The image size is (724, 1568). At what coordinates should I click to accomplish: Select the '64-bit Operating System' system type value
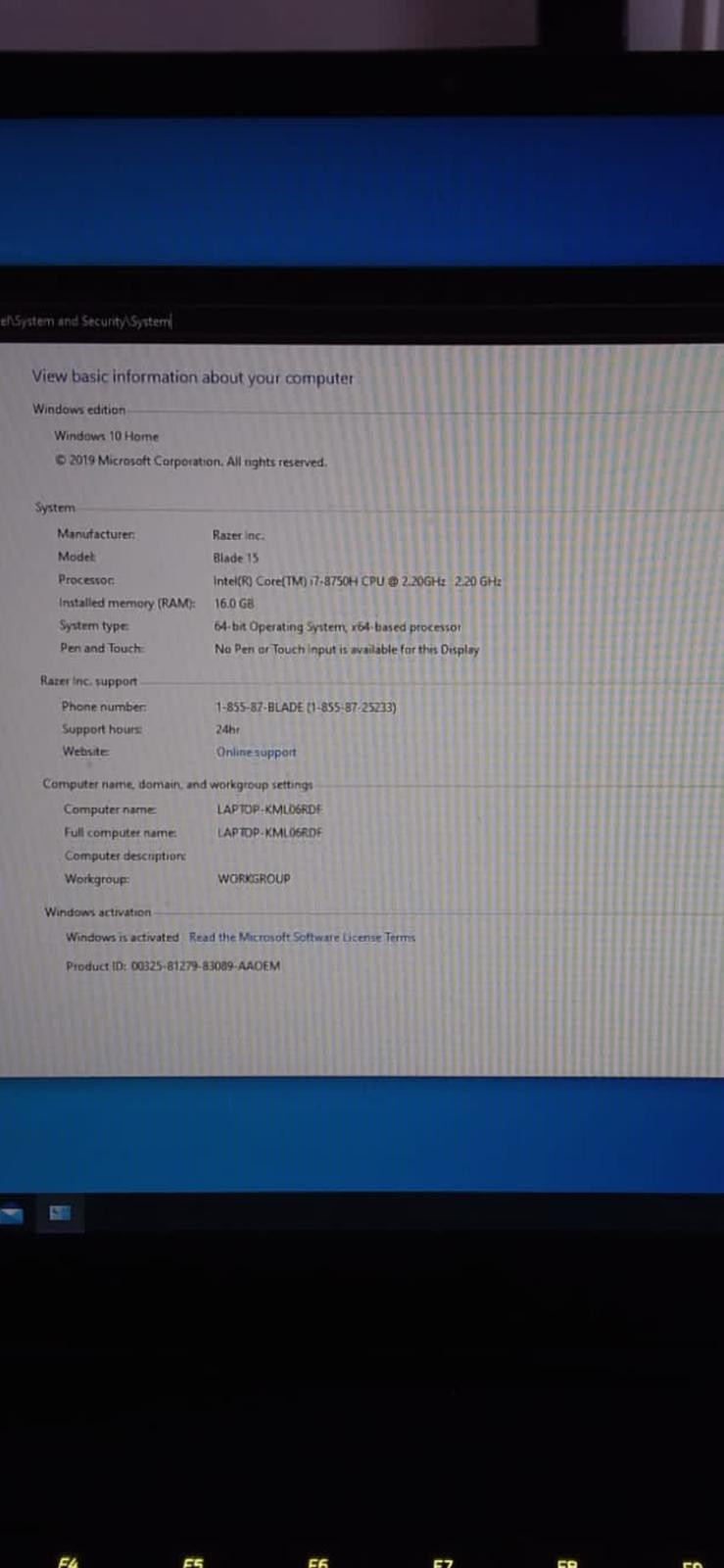point(337,627)
